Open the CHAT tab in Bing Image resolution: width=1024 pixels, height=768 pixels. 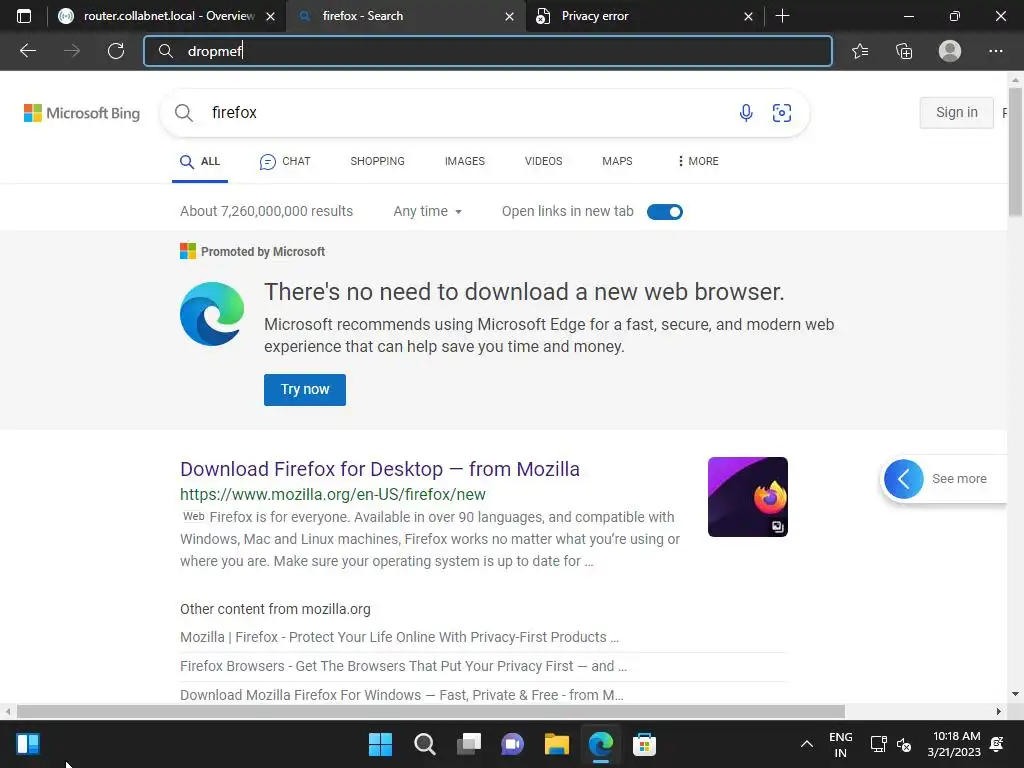(285, 161)
